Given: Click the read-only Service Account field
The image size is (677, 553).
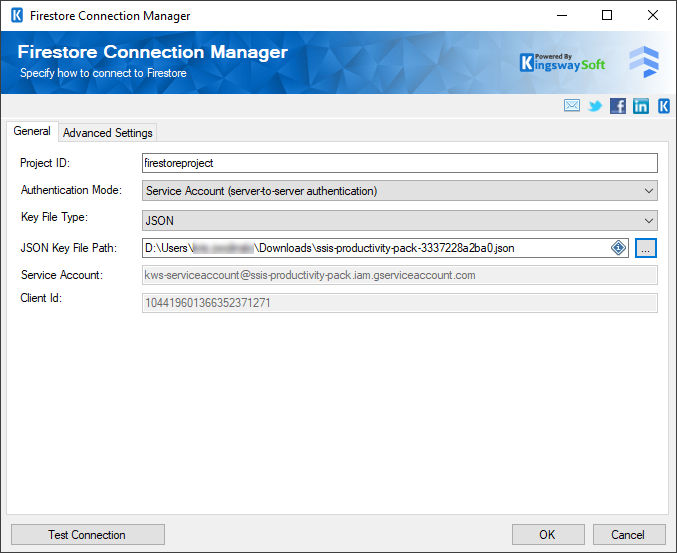Looking at the screenshot, I should [400, 275].
